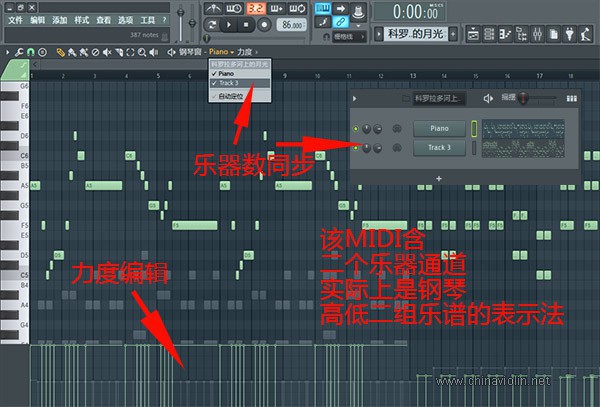Open the pattern selector 科罗..的月光
Image resolution: width=600 pixels, height=407 pixels.
click(x=416, y=34)
